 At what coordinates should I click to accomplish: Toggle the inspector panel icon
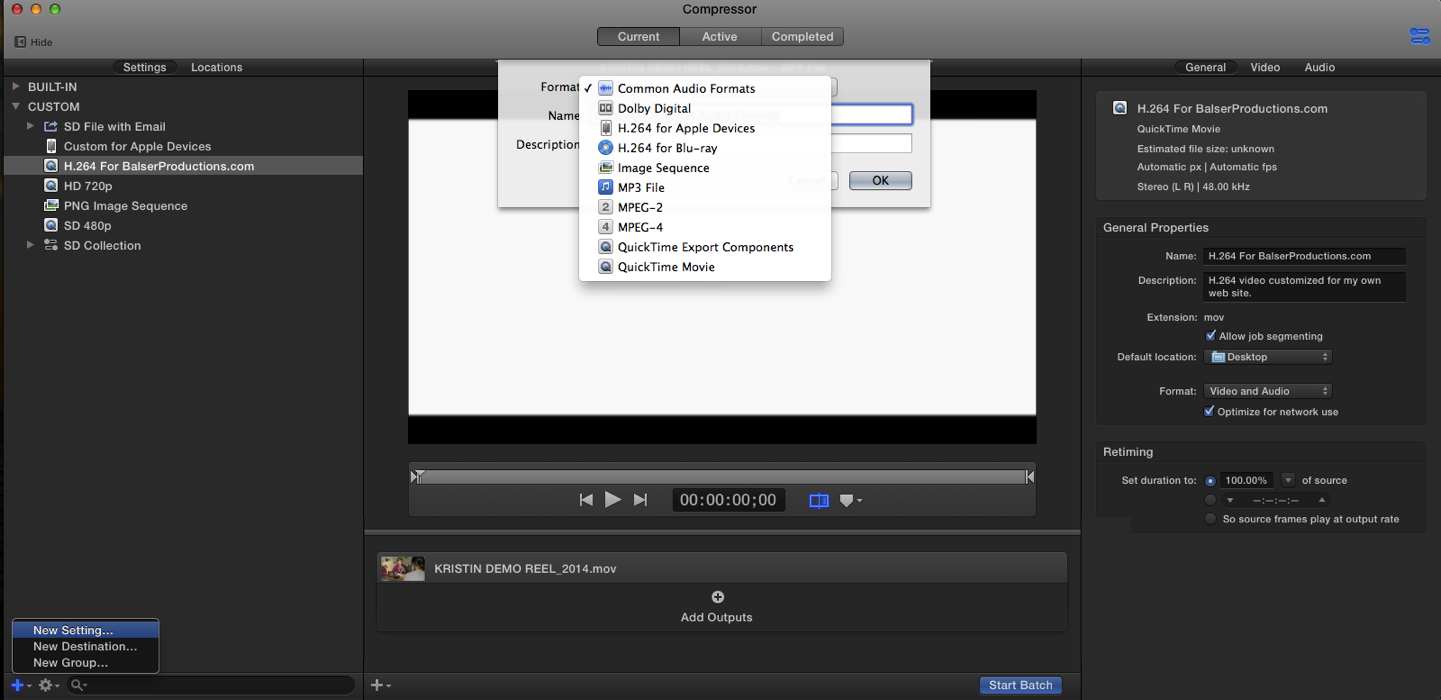(x=1420, y=36)
